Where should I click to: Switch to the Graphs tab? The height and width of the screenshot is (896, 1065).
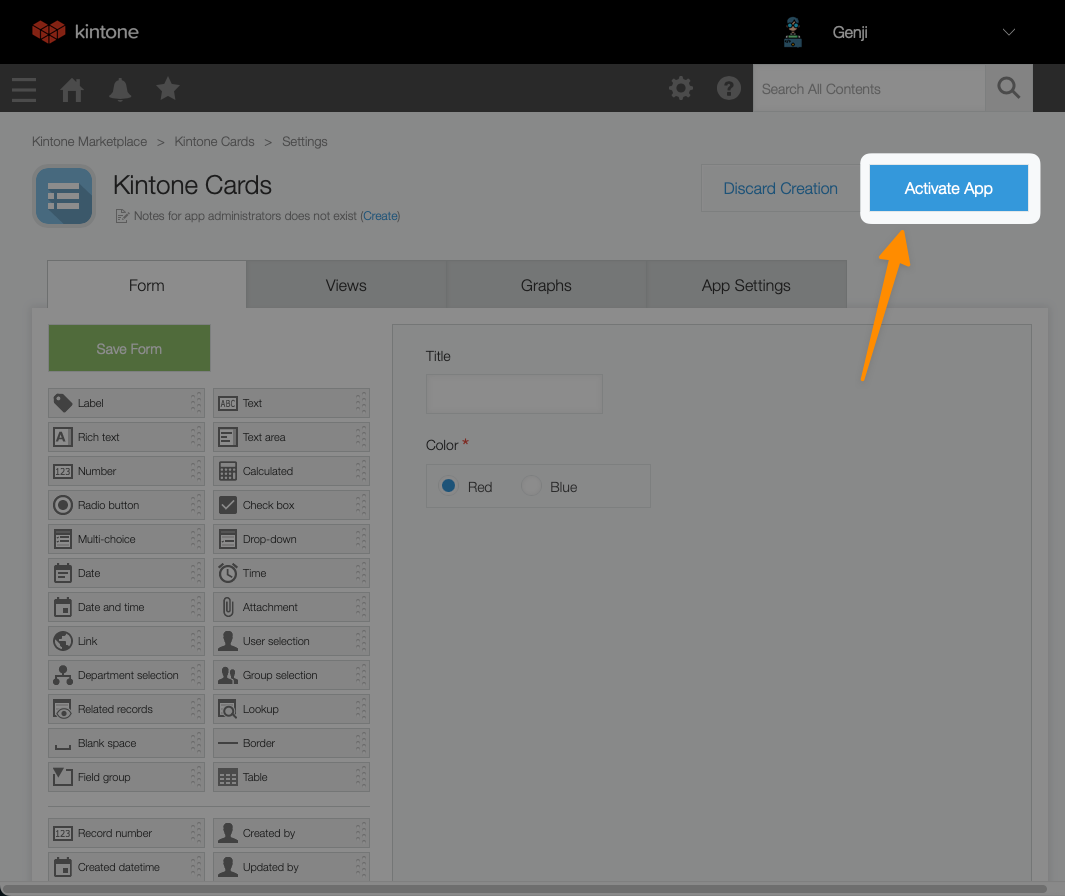click(x=546, y=285)
